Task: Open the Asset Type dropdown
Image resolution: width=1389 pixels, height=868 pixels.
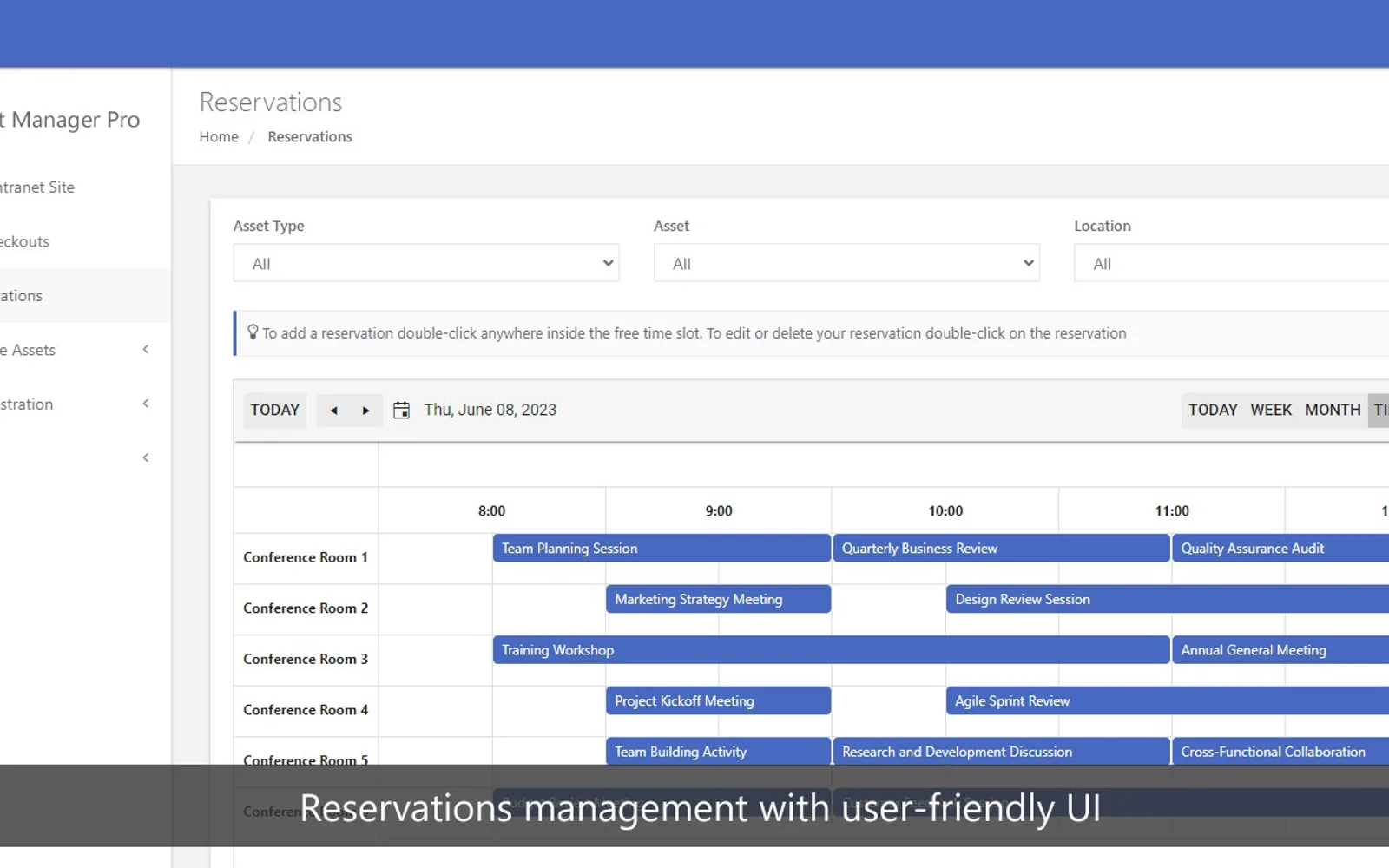Action: 426,263
